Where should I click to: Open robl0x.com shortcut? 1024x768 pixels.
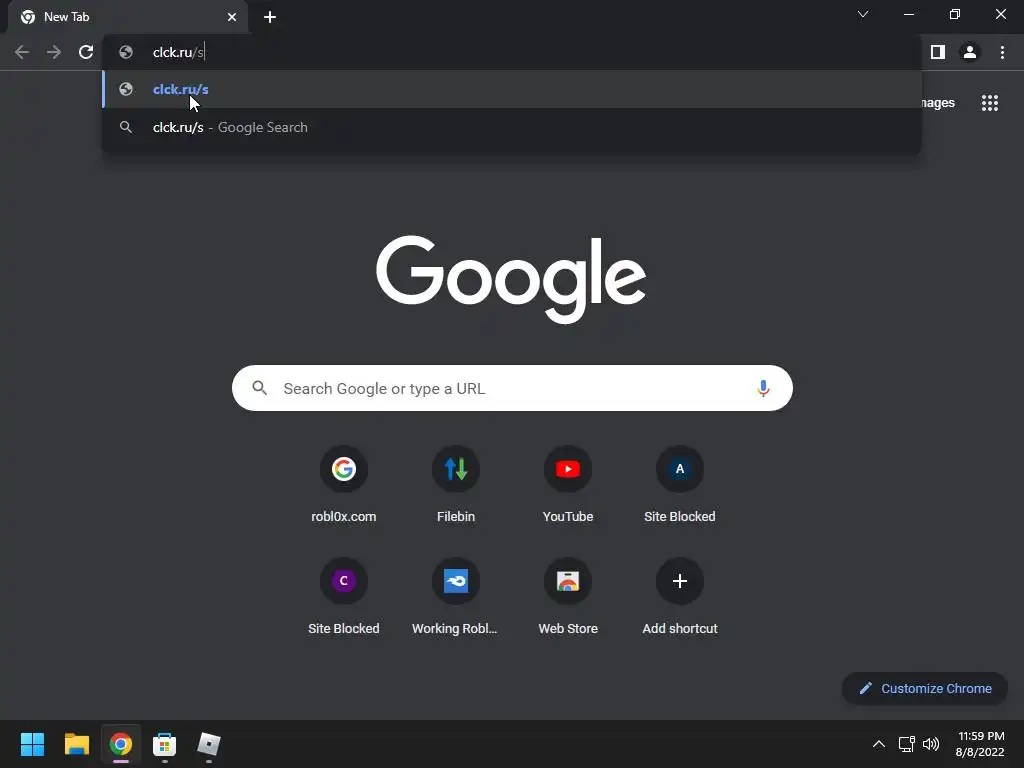coord(344,485)
